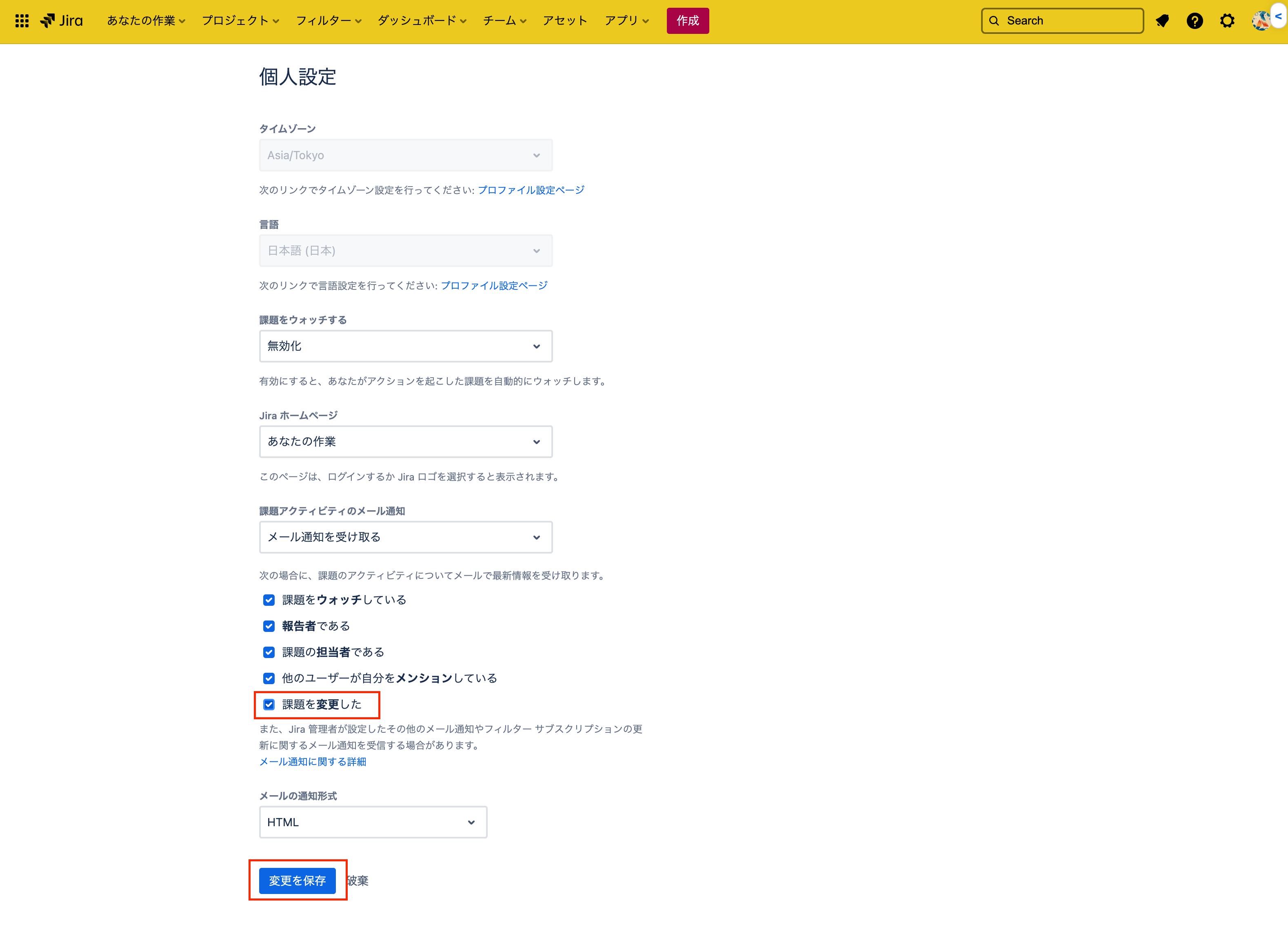
Task: Click the magnifier icon in Search
Action: coord(994,21)
